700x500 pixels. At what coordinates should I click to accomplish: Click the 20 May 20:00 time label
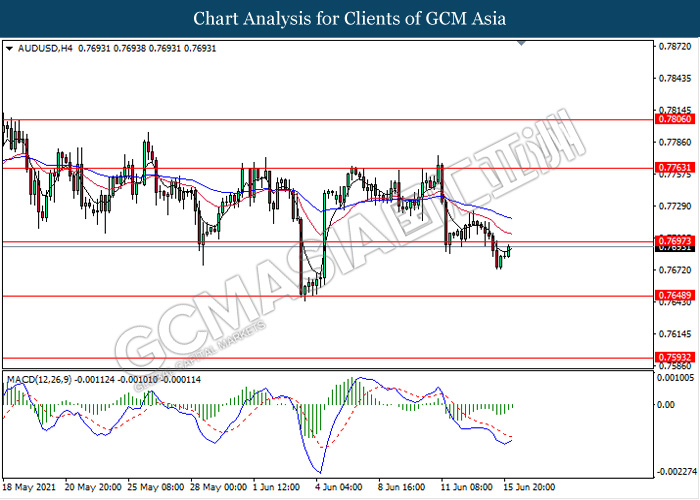coord(93,487)
